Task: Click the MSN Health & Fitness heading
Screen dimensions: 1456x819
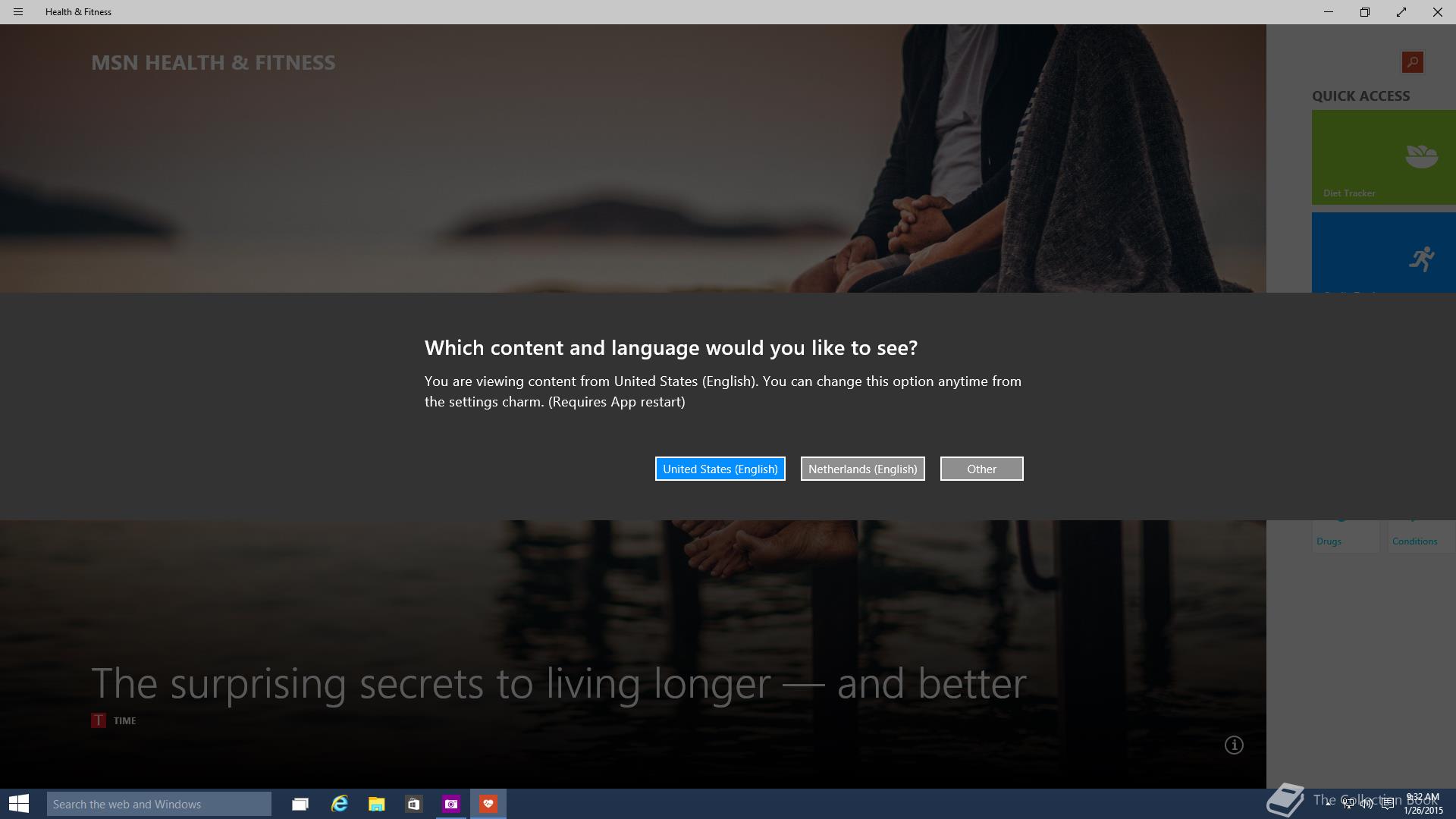Action: click(213, 62)
